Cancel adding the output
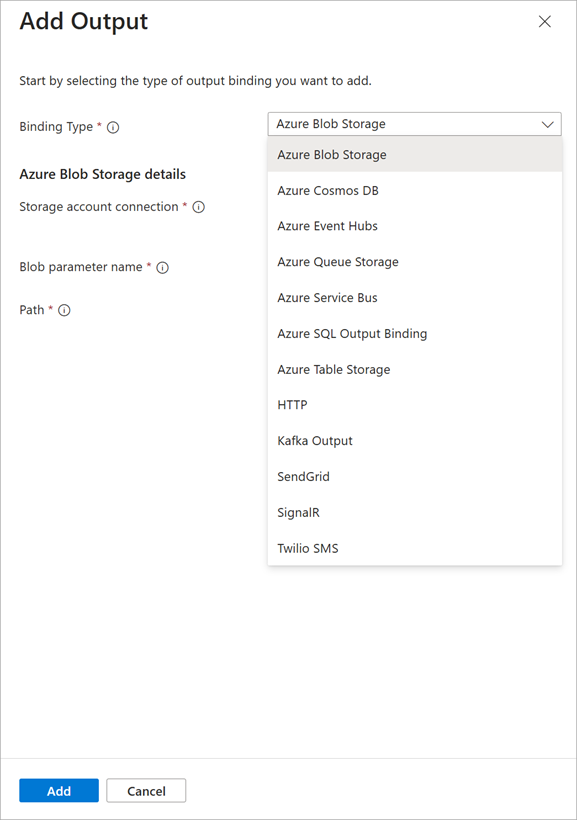Screen dimensions: 577x820 click(x=146, y=791)
